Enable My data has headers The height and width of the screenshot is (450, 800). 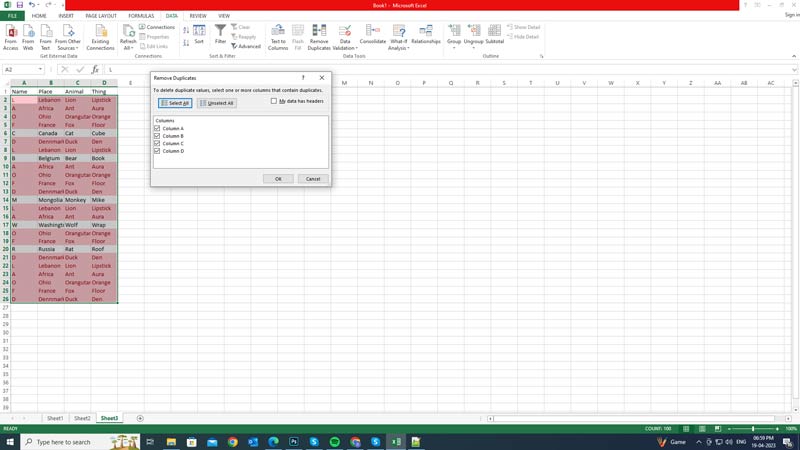tap(274, 101)
